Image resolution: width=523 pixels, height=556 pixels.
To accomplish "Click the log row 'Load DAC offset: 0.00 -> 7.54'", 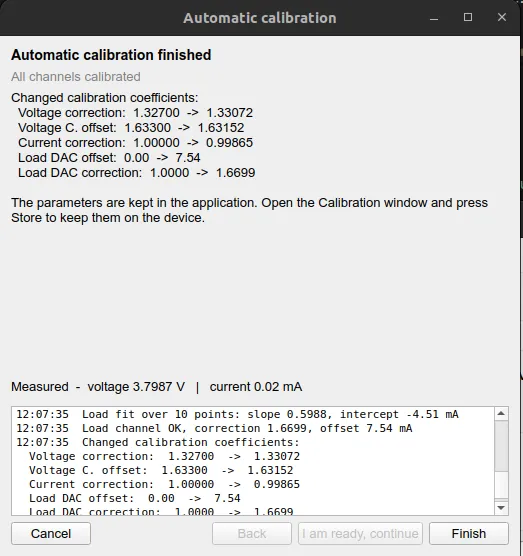I will [x=135, y=498].
